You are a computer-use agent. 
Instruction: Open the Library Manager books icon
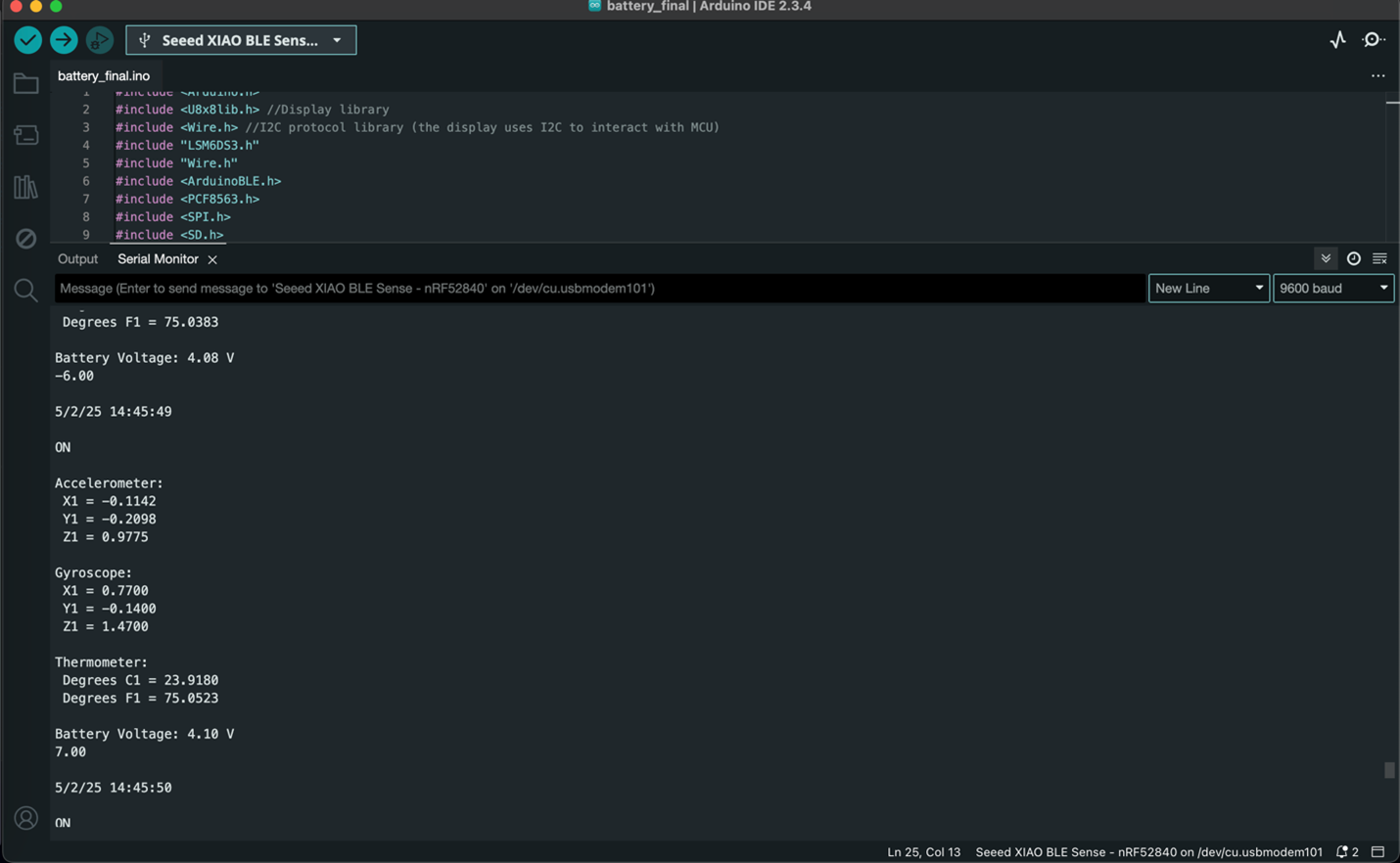(25, 187)
